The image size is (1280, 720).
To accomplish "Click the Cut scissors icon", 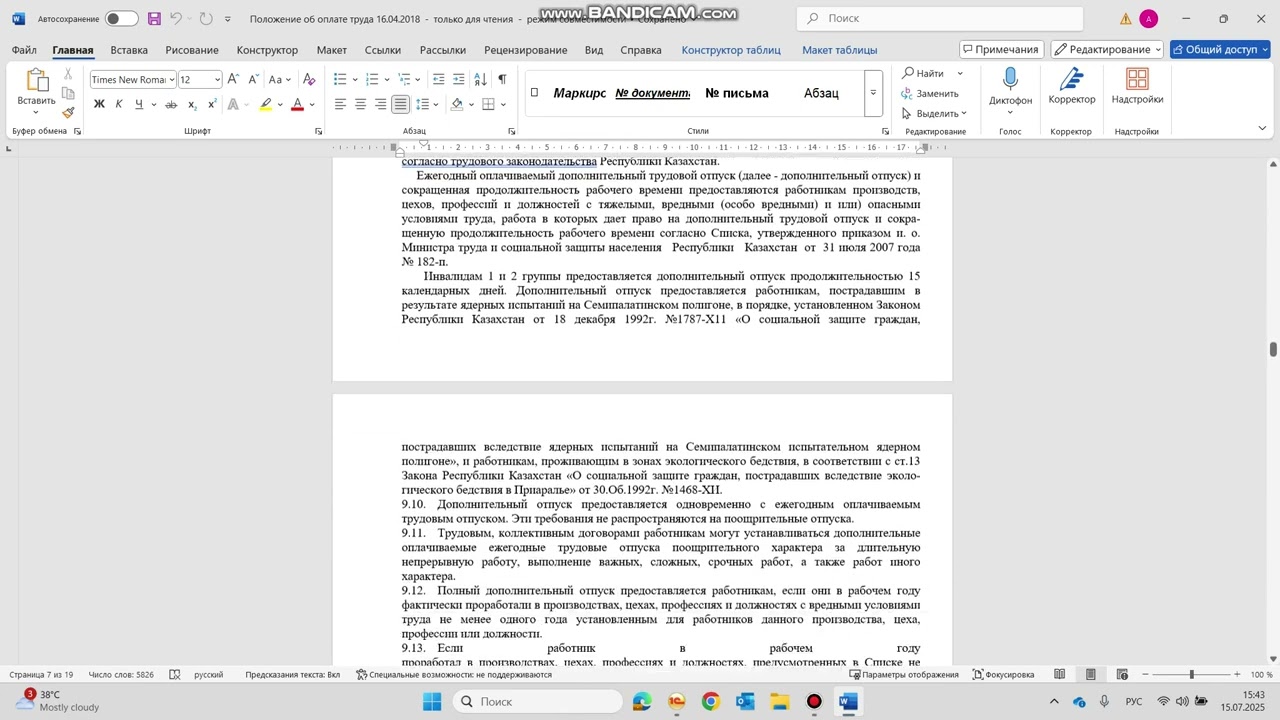I will point(68,74).
